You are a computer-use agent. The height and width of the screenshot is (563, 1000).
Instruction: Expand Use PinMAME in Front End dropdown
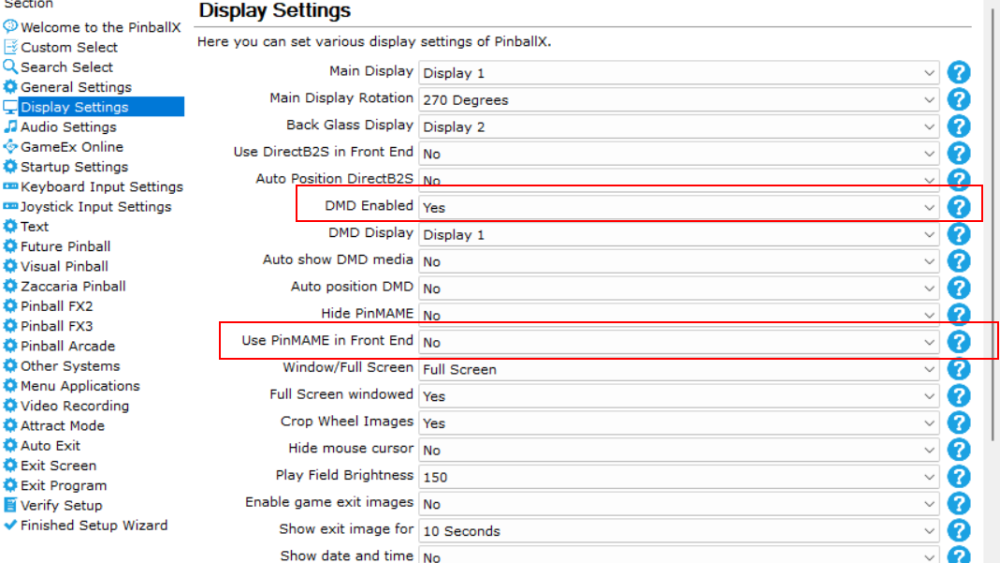tap(679, 342)
